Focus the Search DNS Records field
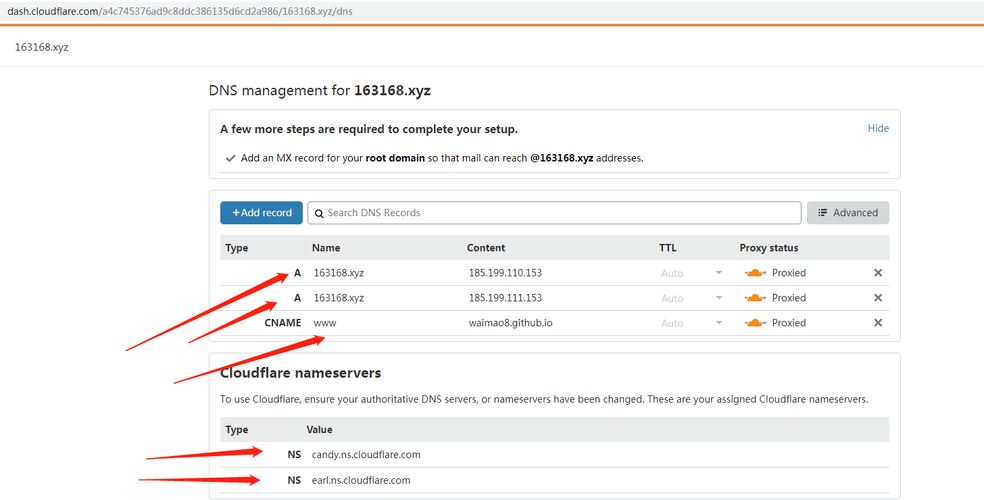The image size is (984, 500). [x=554, y=213]
